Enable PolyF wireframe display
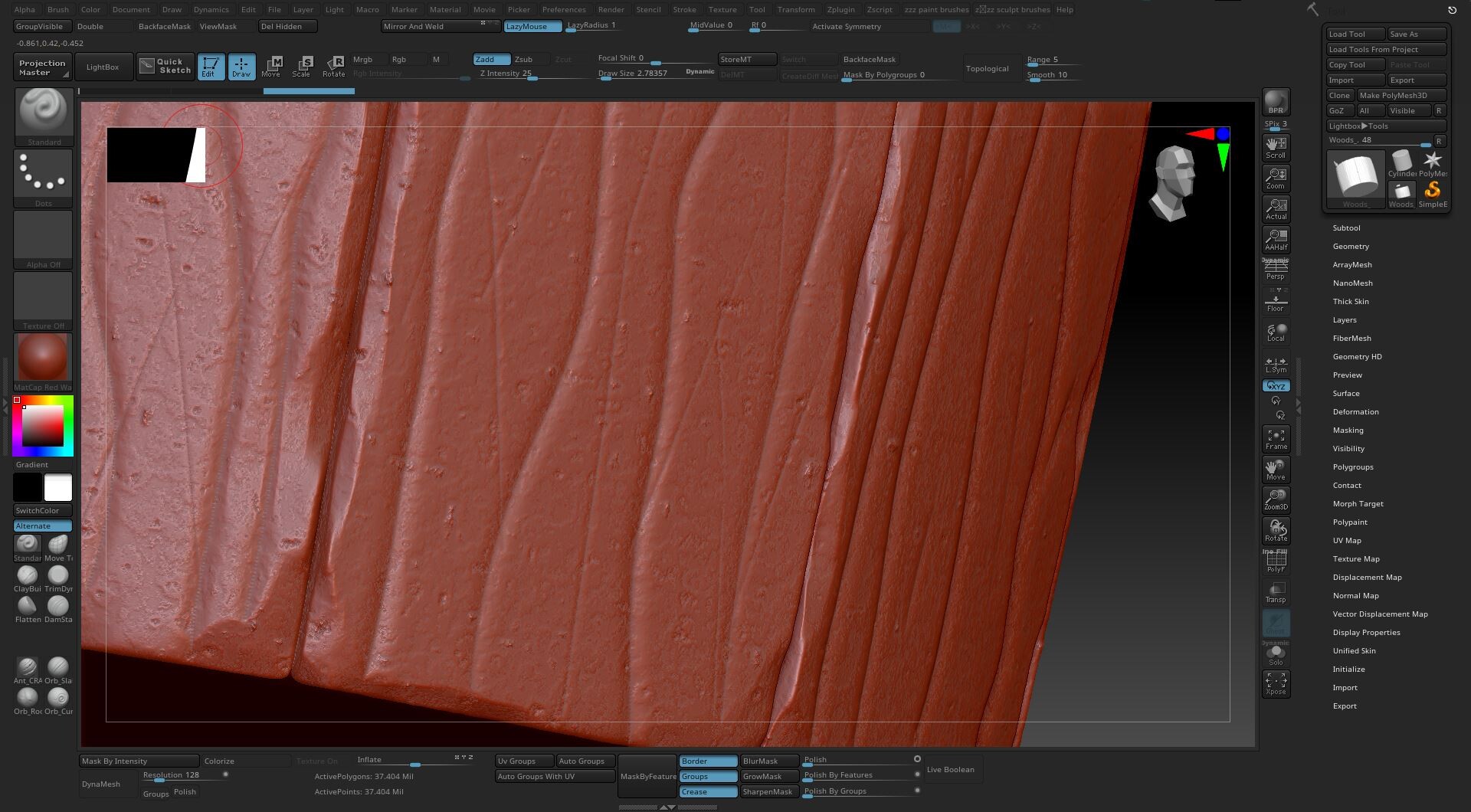 click(1276, 562)
